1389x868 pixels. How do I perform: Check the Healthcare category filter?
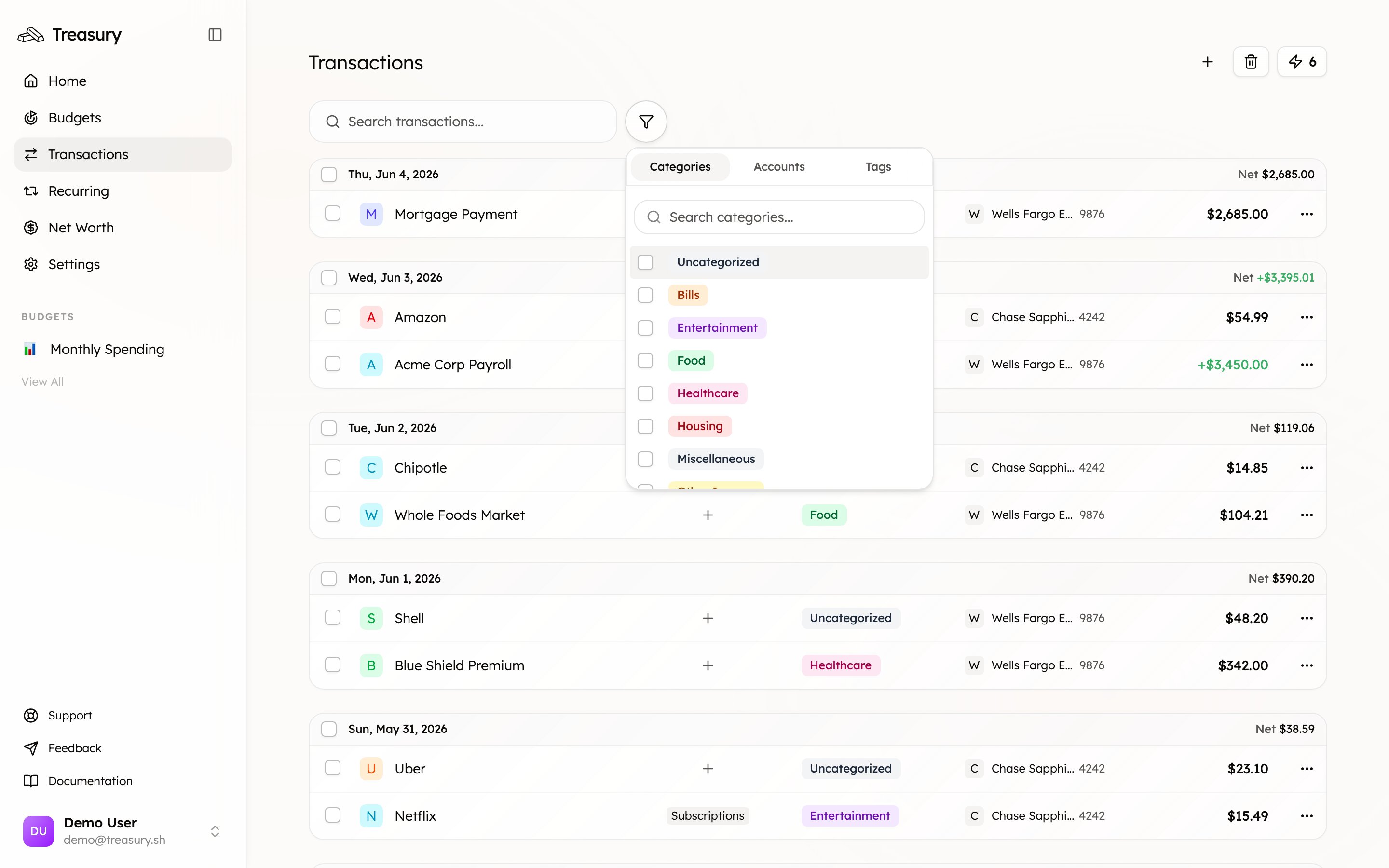coord(645,393)
